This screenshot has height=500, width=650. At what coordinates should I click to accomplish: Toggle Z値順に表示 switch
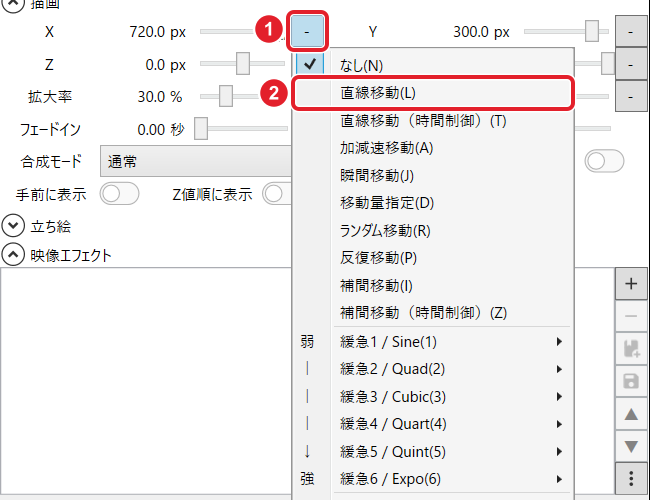(x=278, y=194)
